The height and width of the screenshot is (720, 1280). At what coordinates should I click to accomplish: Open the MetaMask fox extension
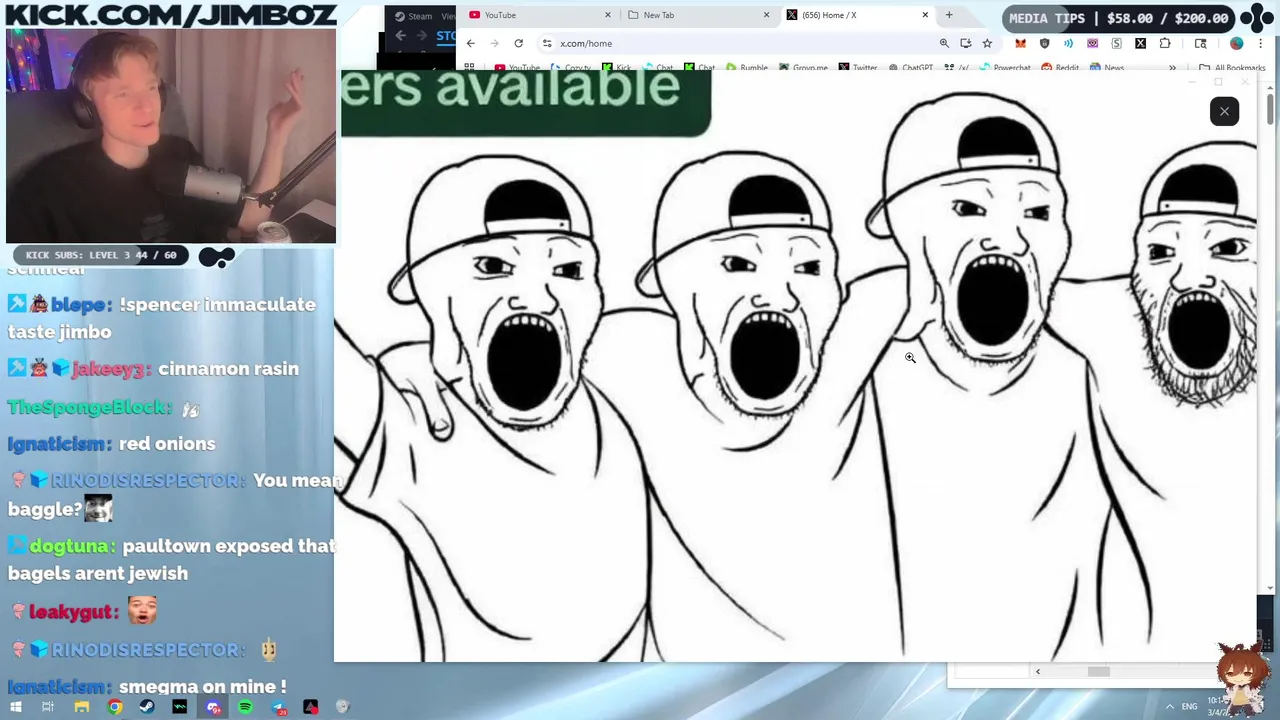(x=1020, y=43)
